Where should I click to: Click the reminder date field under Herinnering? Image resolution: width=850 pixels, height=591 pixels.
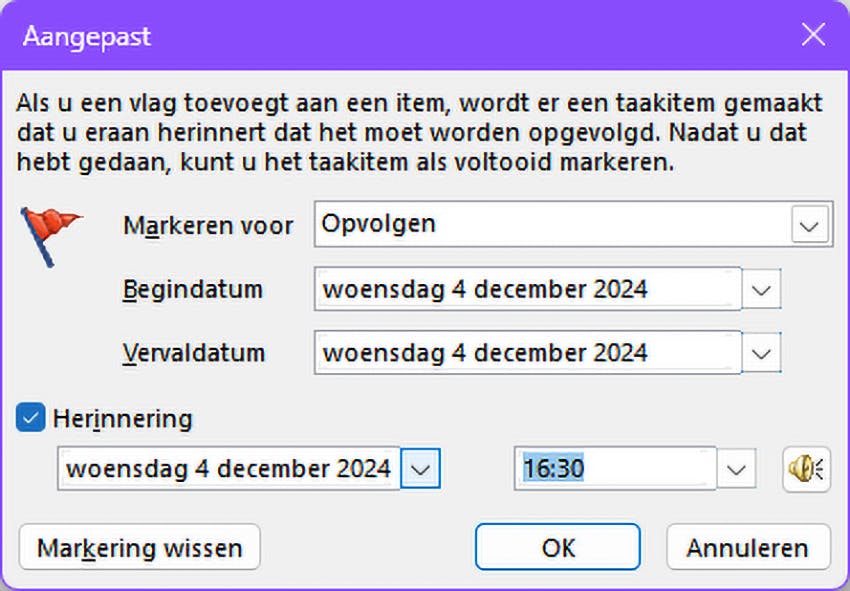click(x=228, y=468)
